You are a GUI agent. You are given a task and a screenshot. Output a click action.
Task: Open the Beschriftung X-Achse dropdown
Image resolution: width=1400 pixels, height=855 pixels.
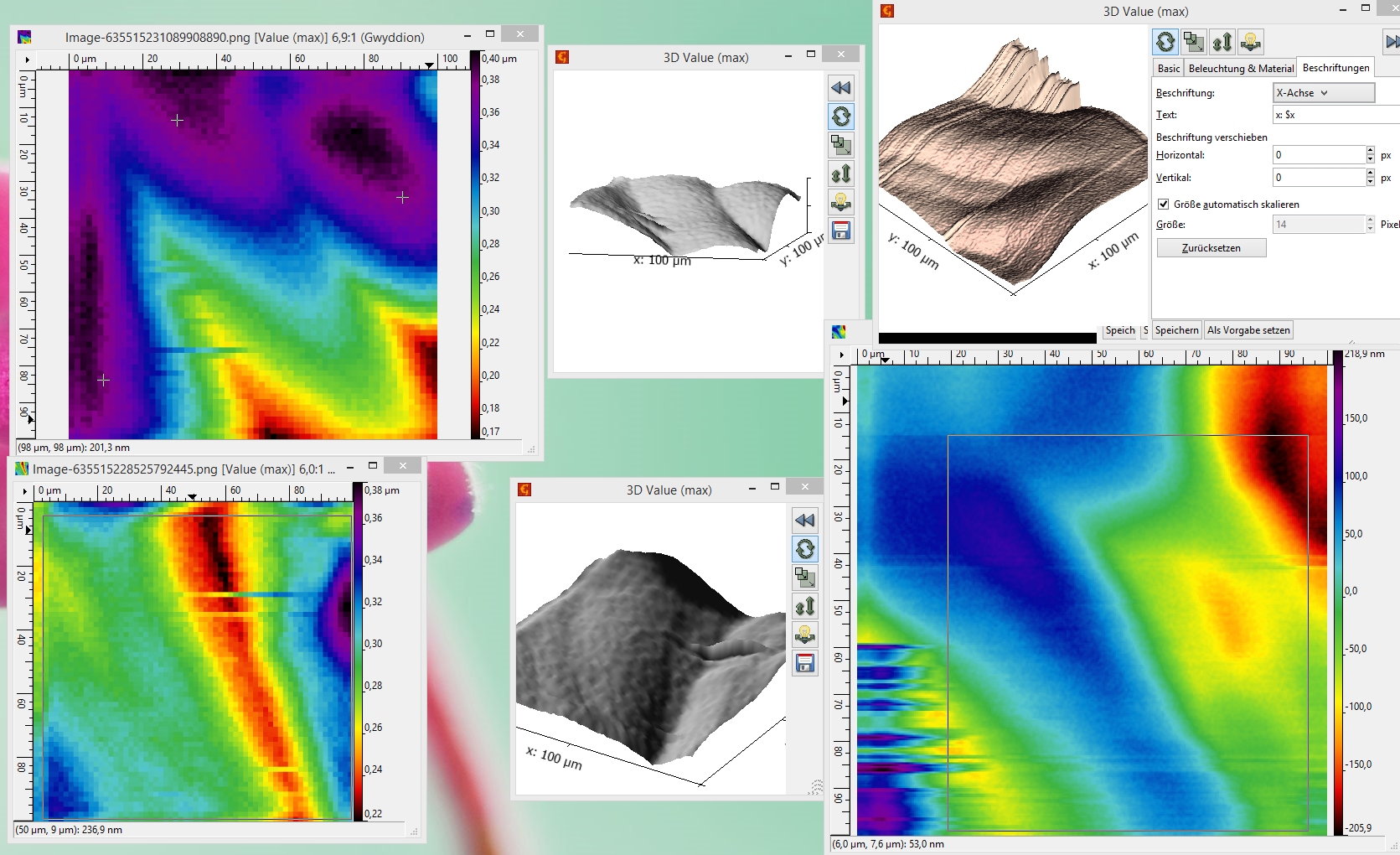[1324, 93]
